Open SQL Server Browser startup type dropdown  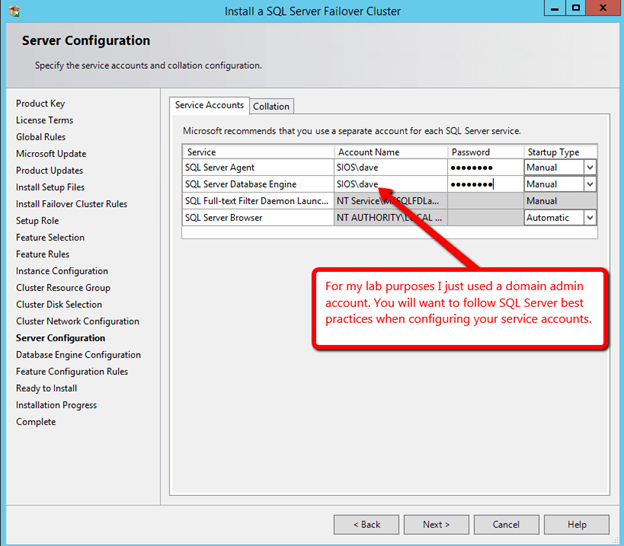click(589, 218)
